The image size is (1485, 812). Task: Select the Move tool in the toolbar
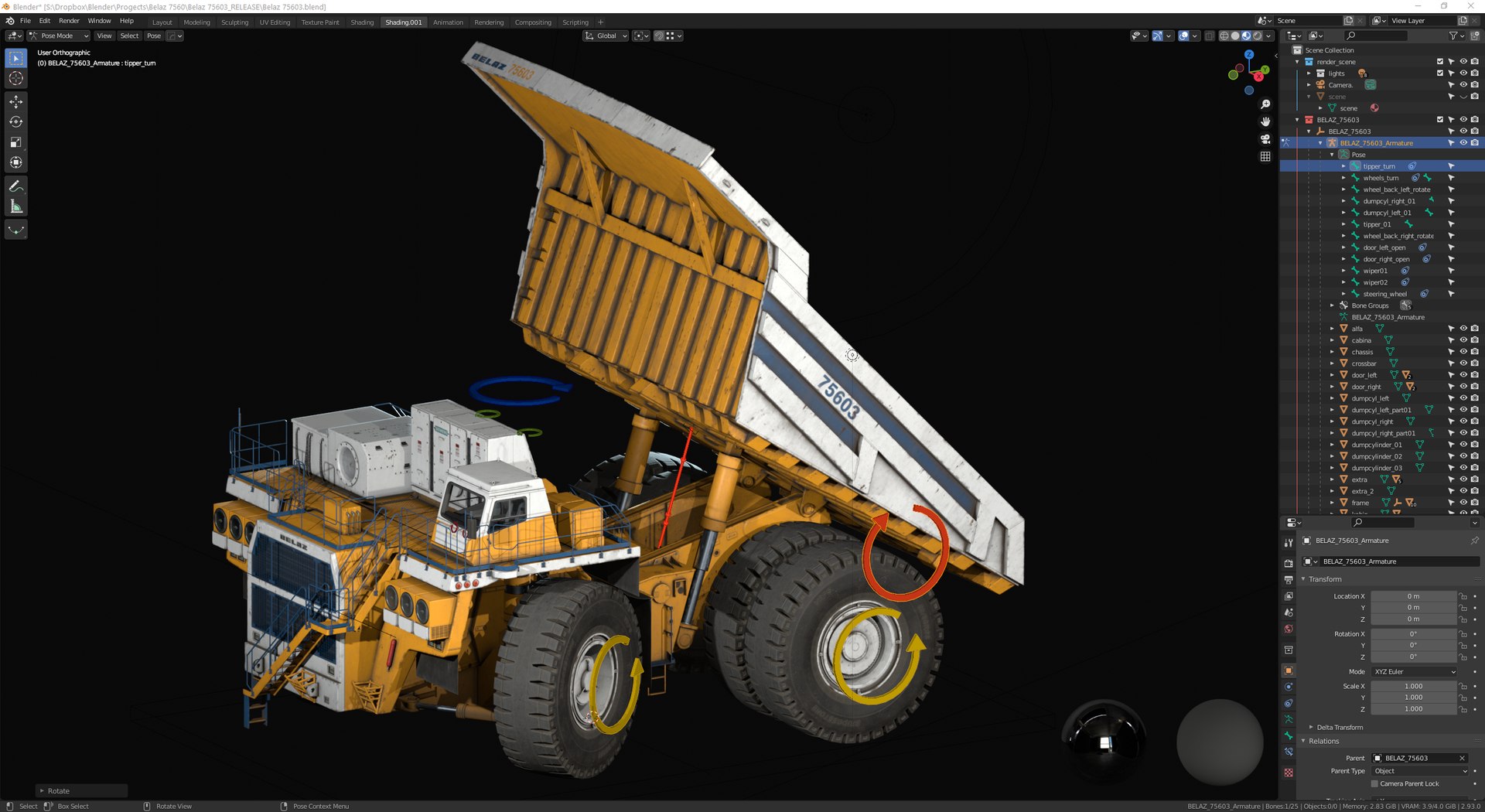click(x=16, y=102)
